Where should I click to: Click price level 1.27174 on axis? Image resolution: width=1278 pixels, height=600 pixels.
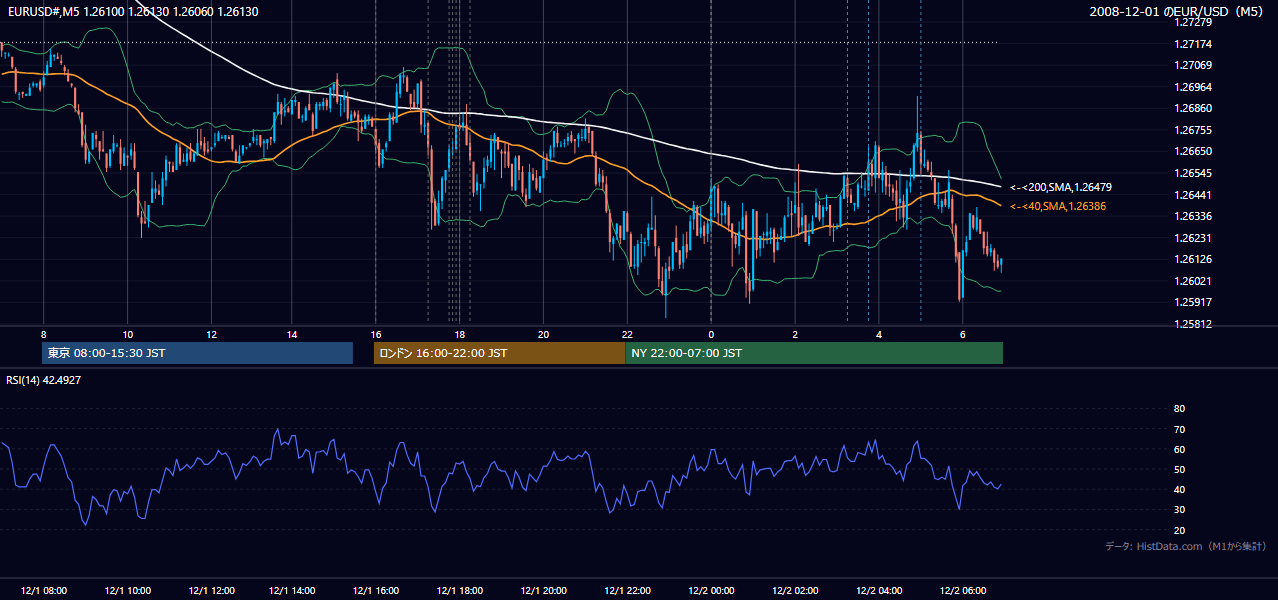[1193, 44]
